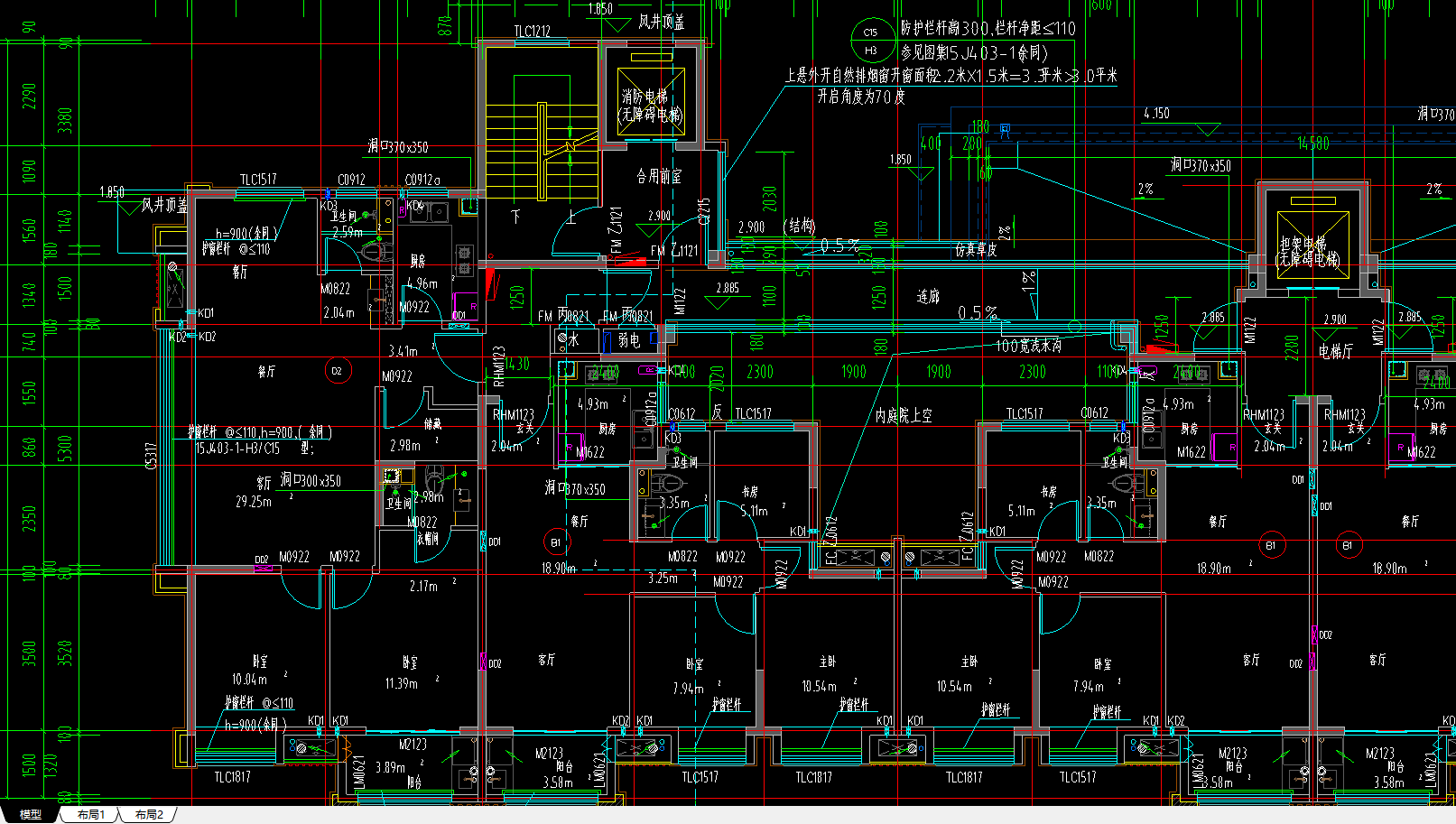Viewport: 1456px width, 824px height.
Task: Select the 开启角度为70度 note
Action: pos(861,96)
